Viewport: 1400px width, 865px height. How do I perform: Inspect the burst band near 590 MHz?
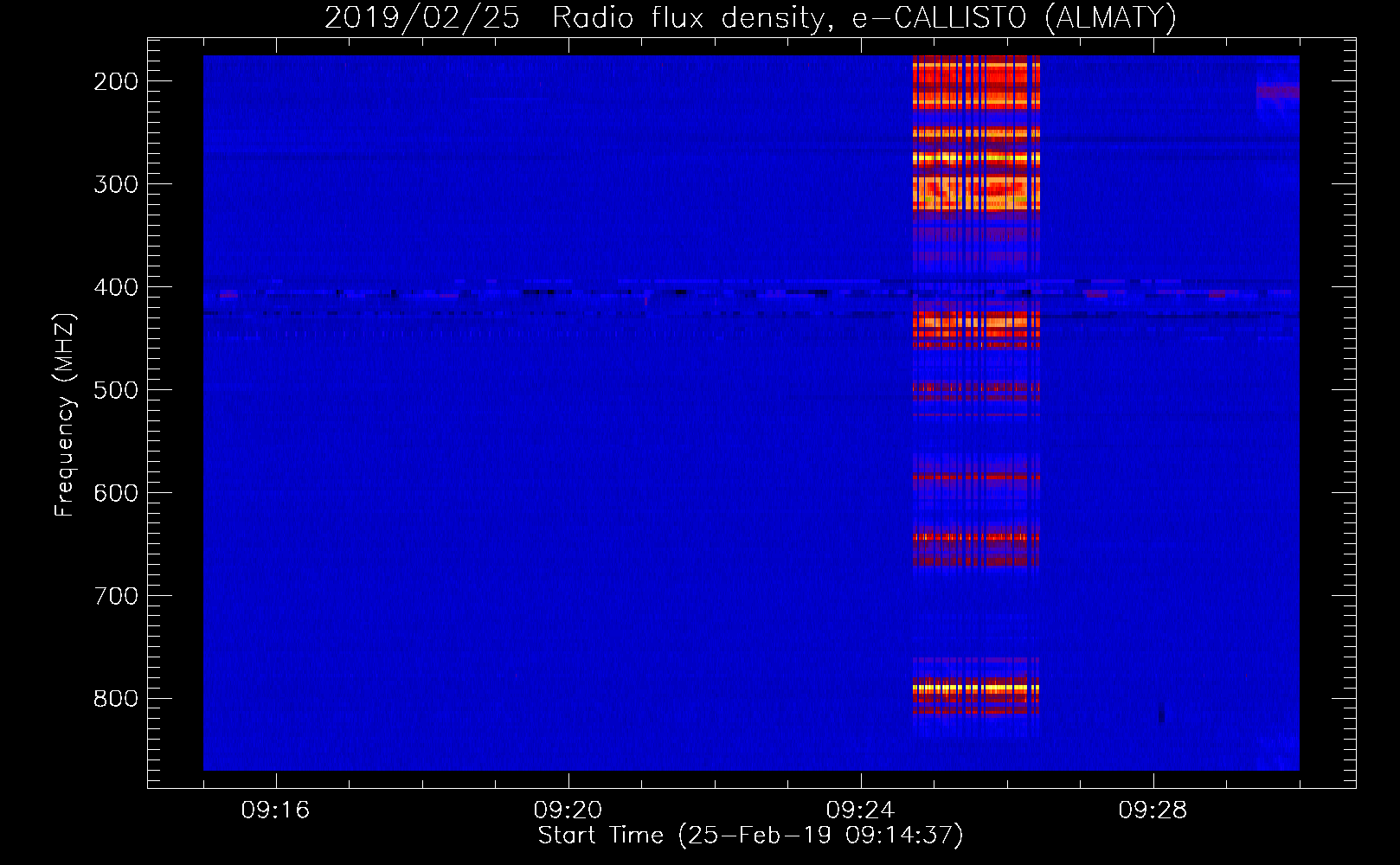976,477
